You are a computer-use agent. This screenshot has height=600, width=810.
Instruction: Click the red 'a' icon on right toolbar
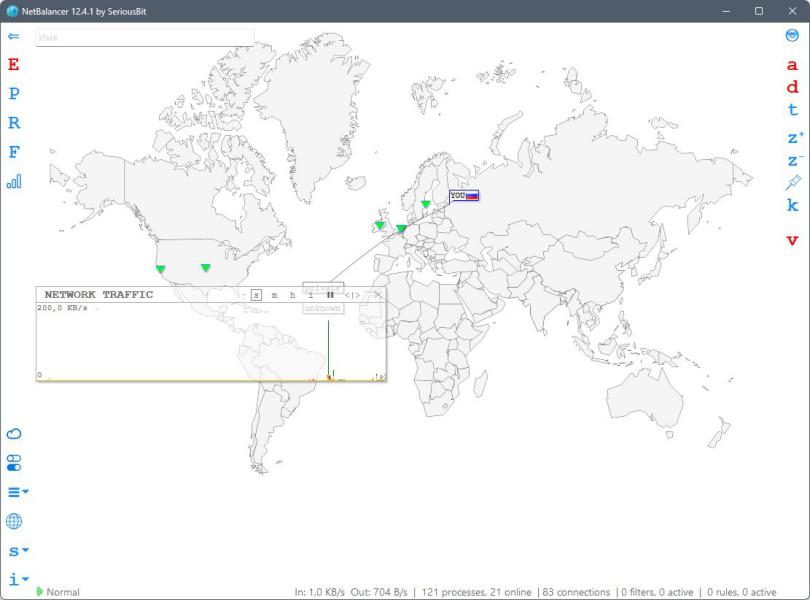click(x=792, y=65)
